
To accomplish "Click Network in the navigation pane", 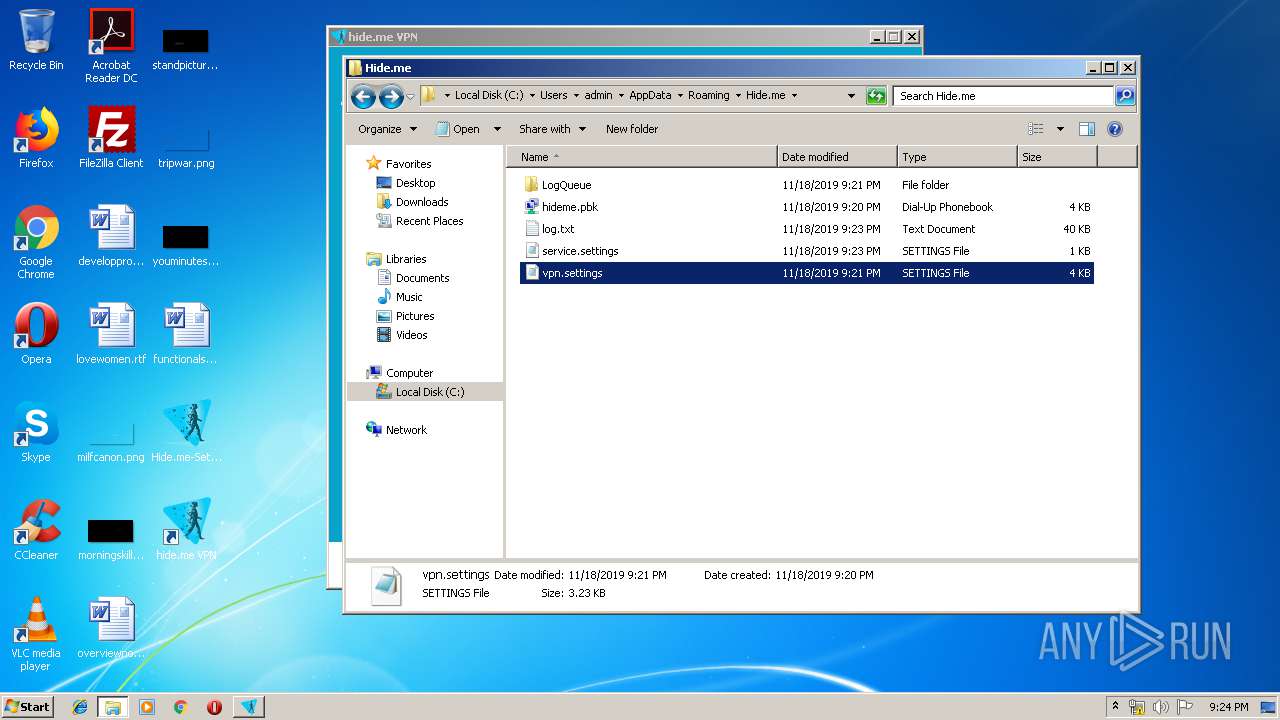I will 406,430.
